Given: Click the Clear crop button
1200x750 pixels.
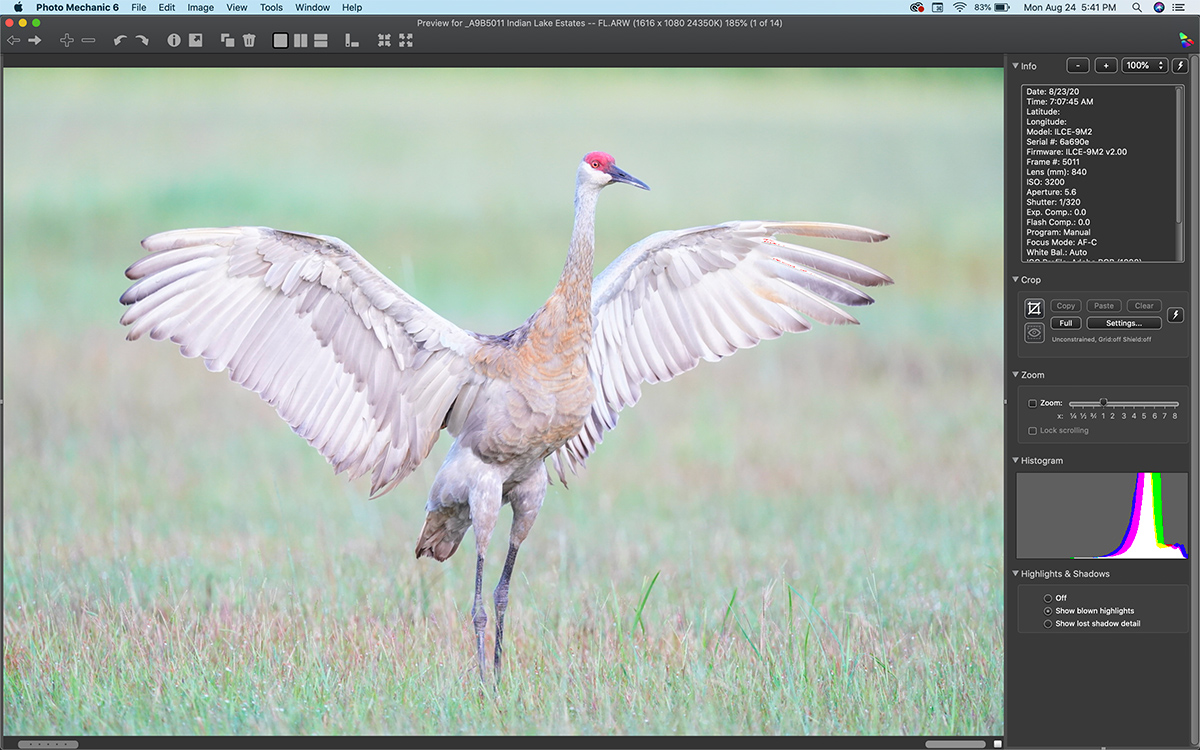Looking at the screenshot, I should click(x=1144, y=306).
